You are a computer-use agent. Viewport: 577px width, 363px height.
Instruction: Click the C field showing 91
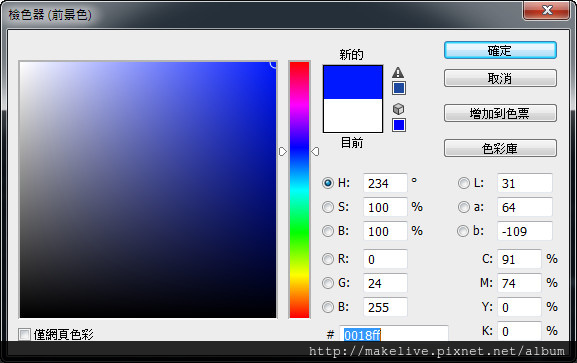[519, 259]
